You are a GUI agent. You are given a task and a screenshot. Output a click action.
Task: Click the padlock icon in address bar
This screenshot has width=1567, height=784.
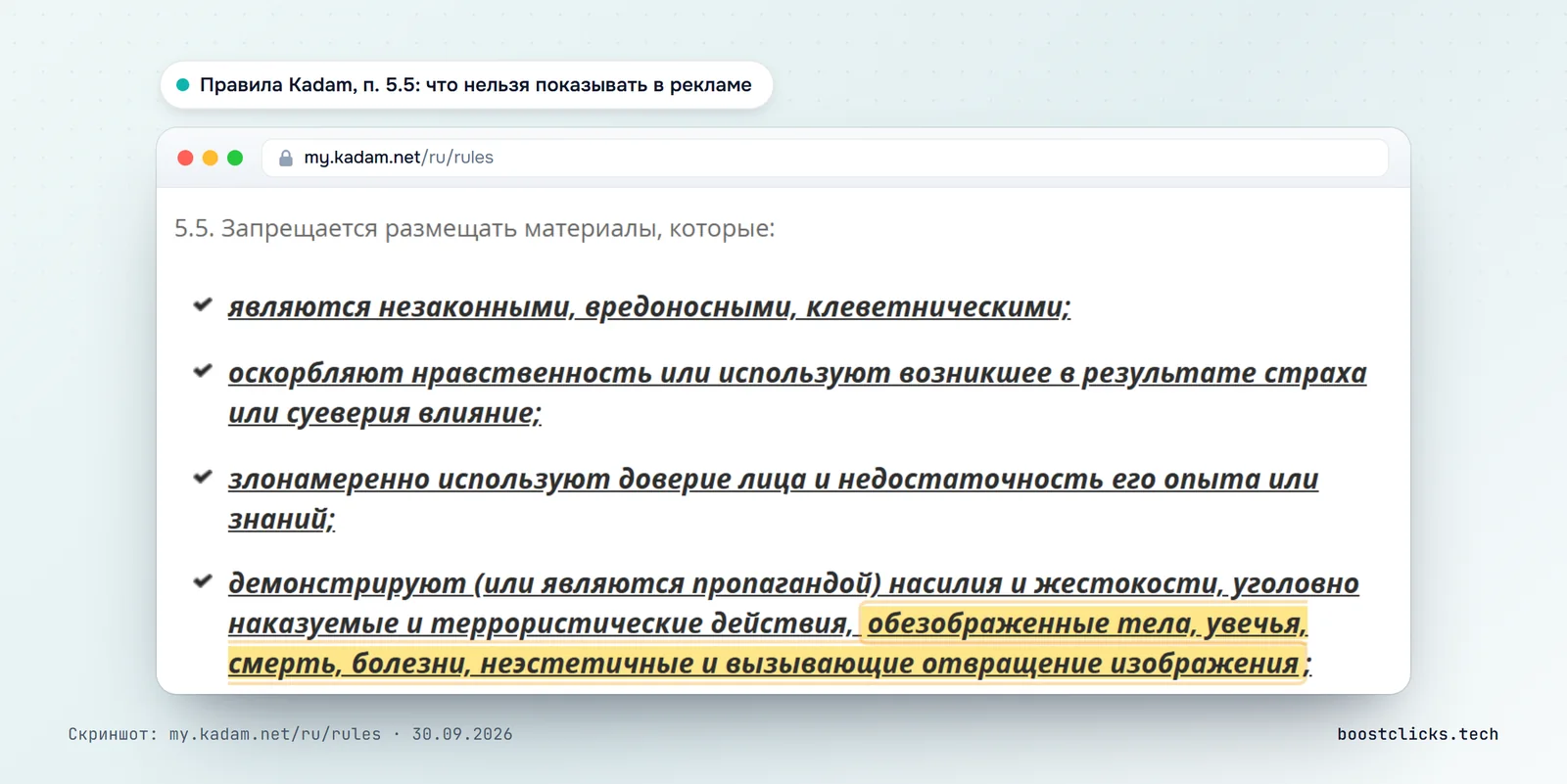(286, 158)
